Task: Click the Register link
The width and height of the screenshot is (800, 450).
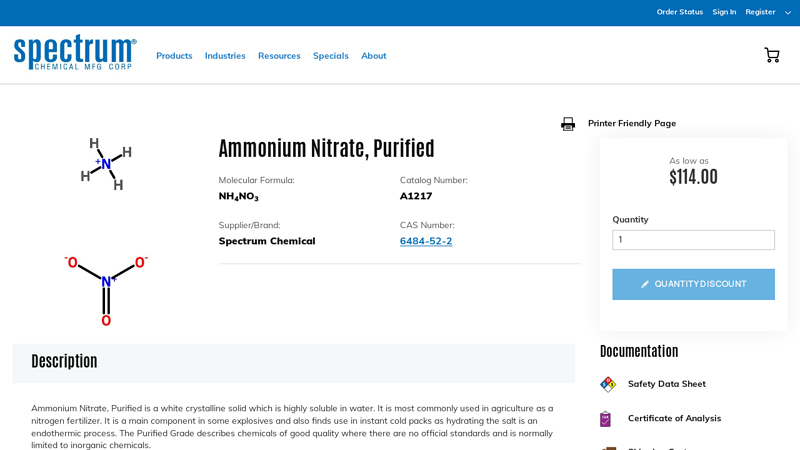Action: [x=760, y=12]
